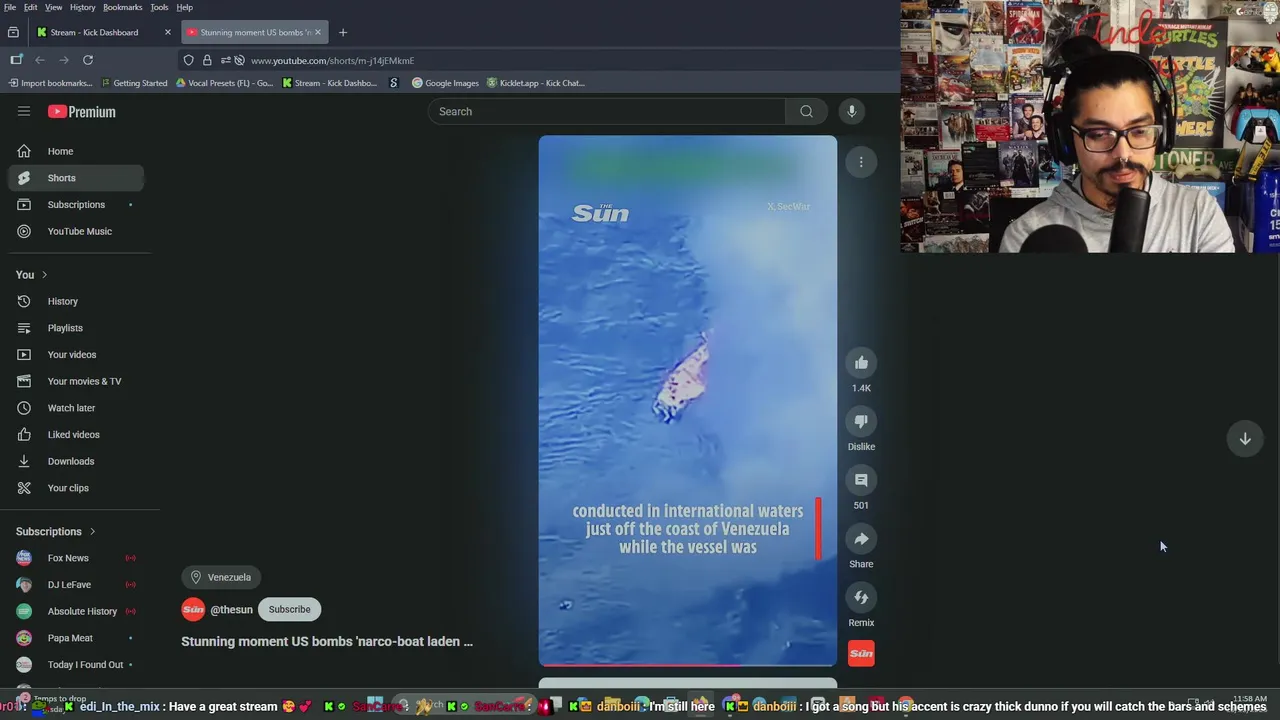Open History from the sidebar
1280x720 pixels.
coord(76,301)
